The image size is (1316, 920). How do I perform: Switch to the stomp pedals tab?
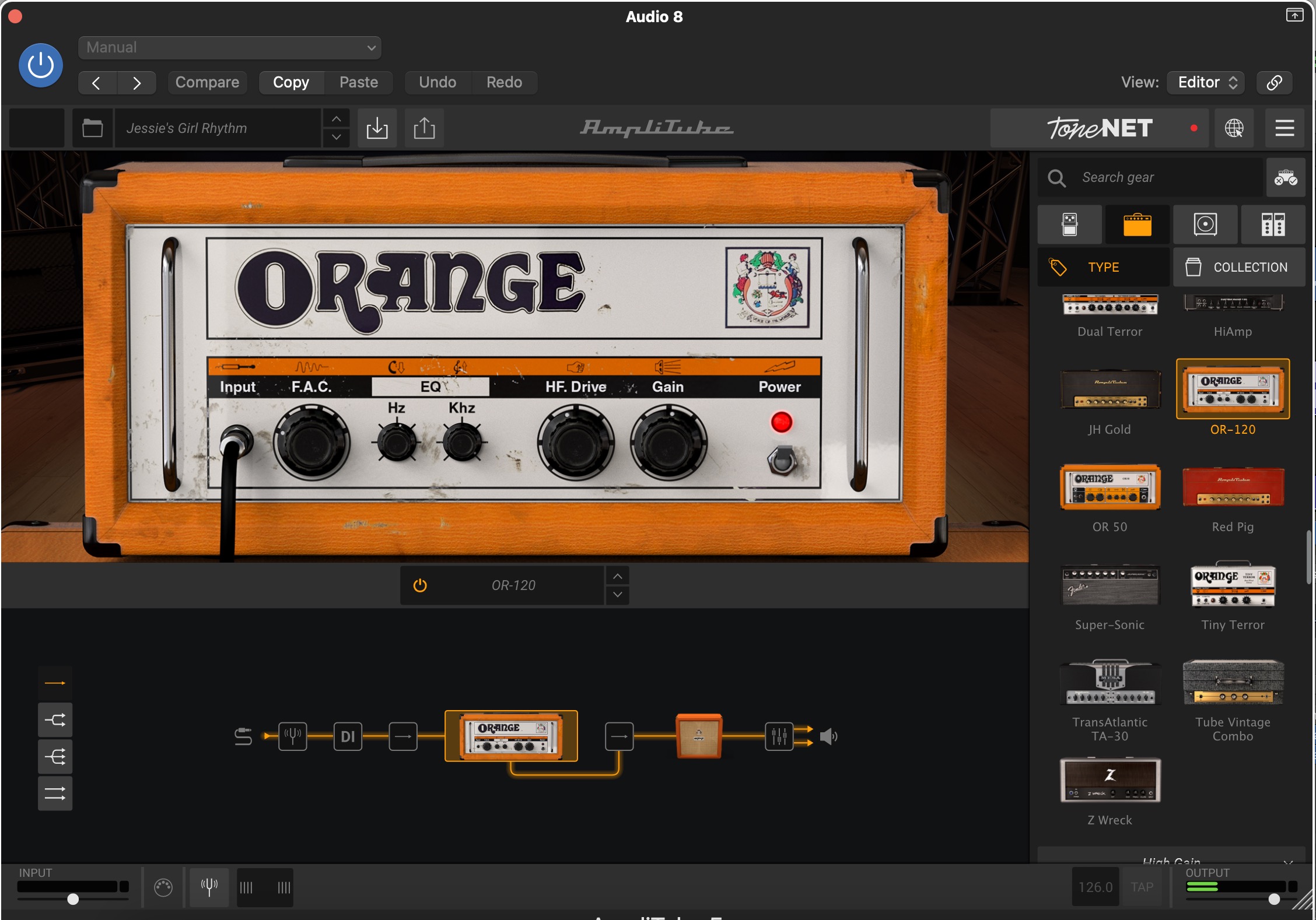pos(1070,224)
